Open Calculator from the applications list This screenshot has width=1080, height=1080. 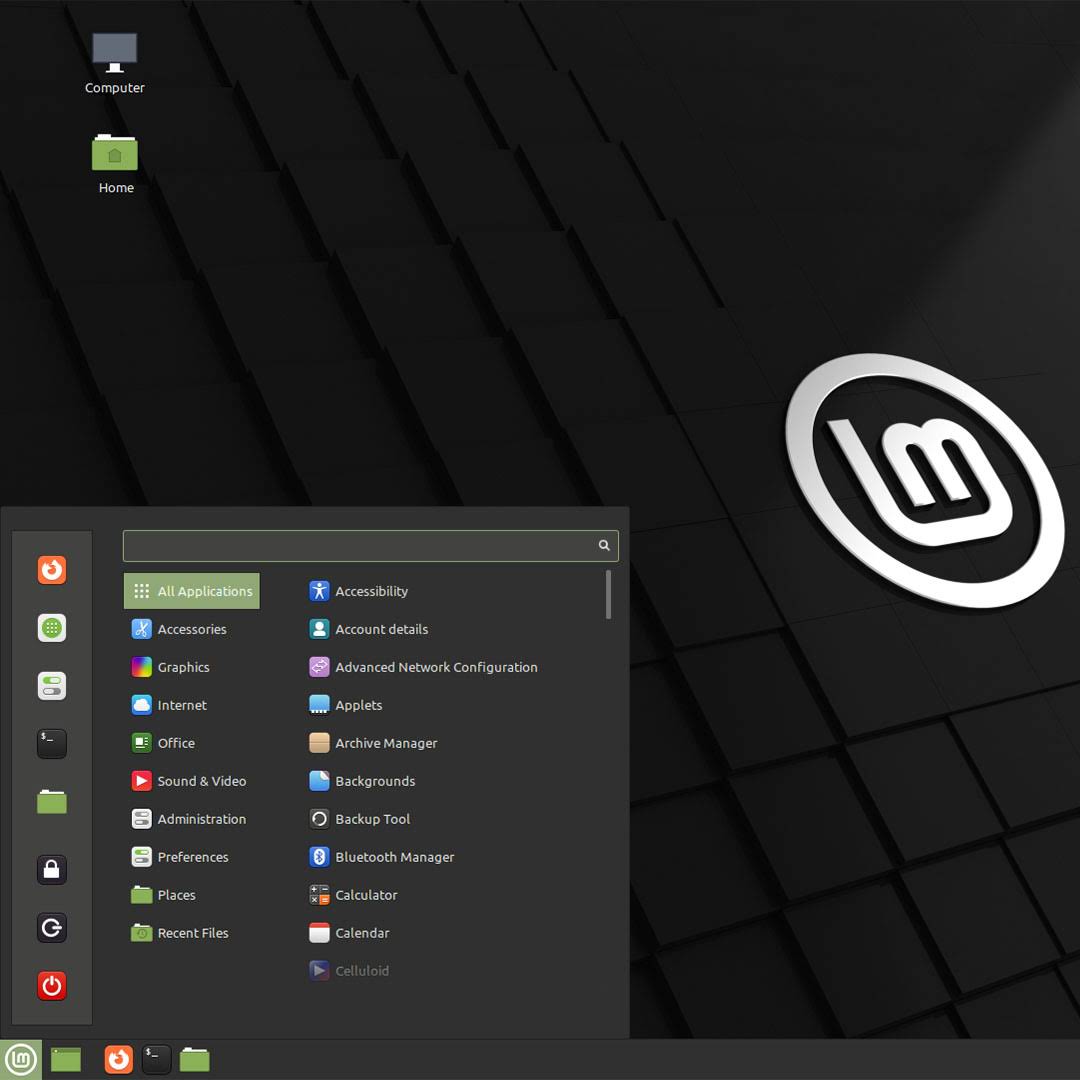(366, 895)
